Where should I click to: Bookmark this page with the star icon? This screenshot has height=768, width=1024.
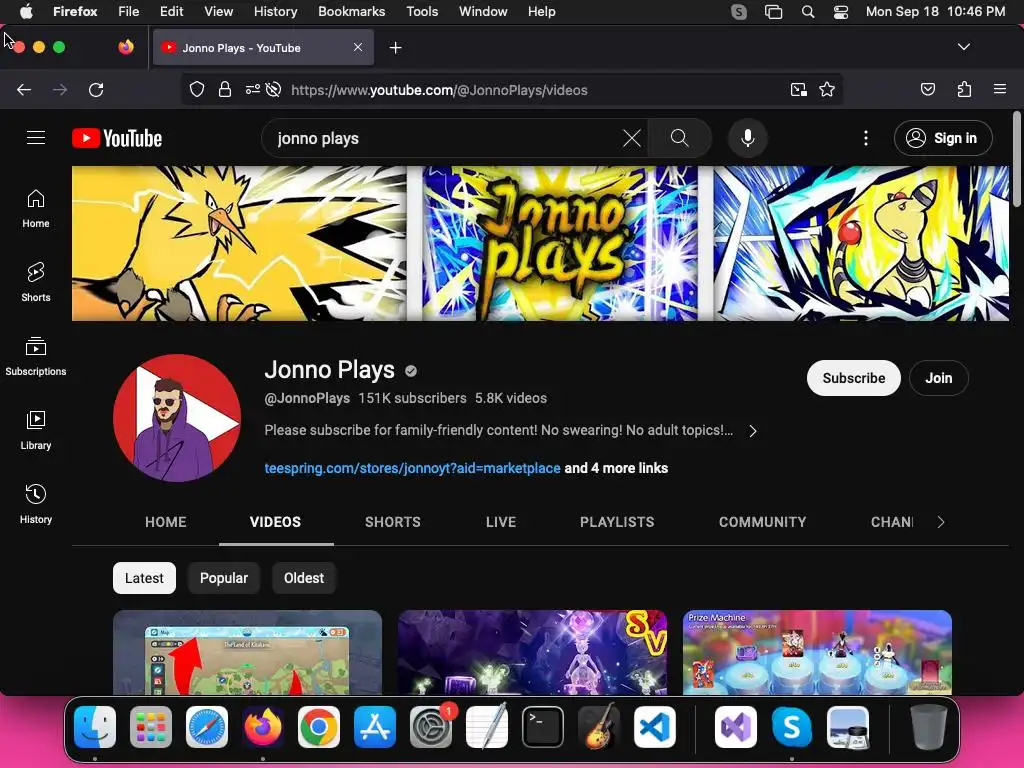[x=827, y=89]
